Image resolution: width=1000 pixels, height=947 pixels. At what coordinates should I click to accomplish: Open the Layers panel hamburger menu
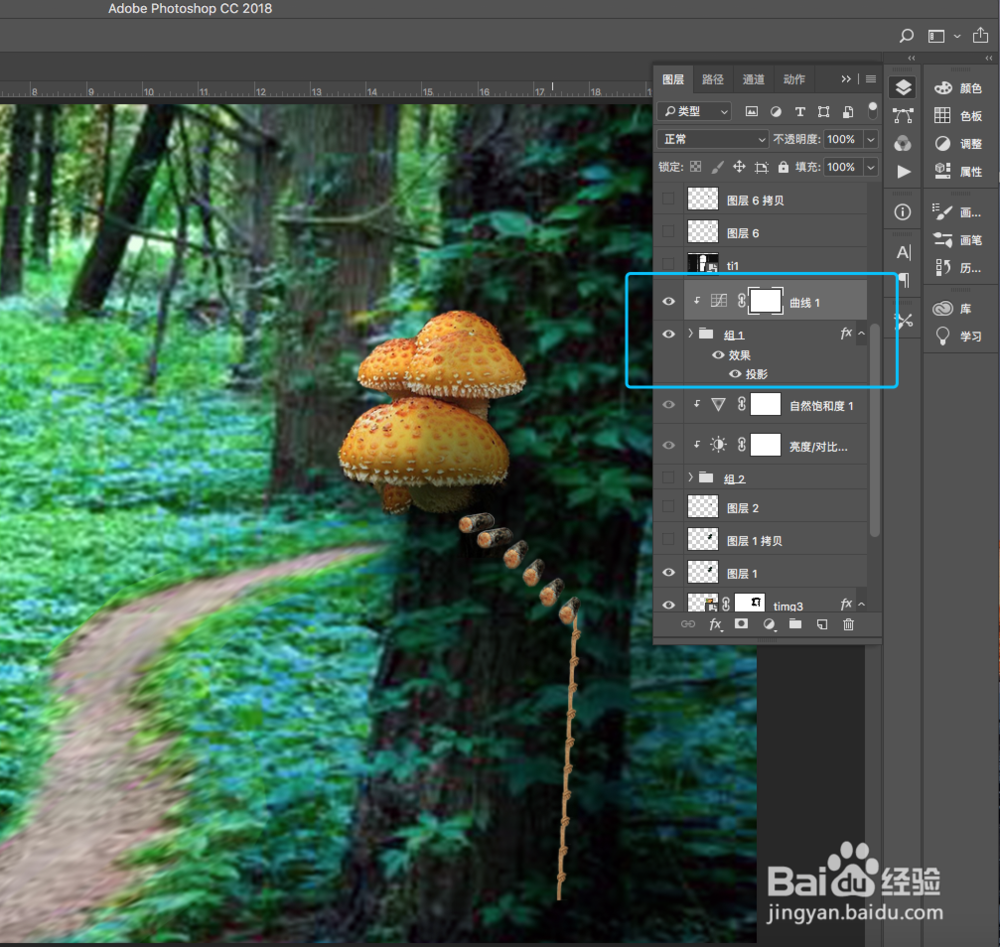(871, 79)
